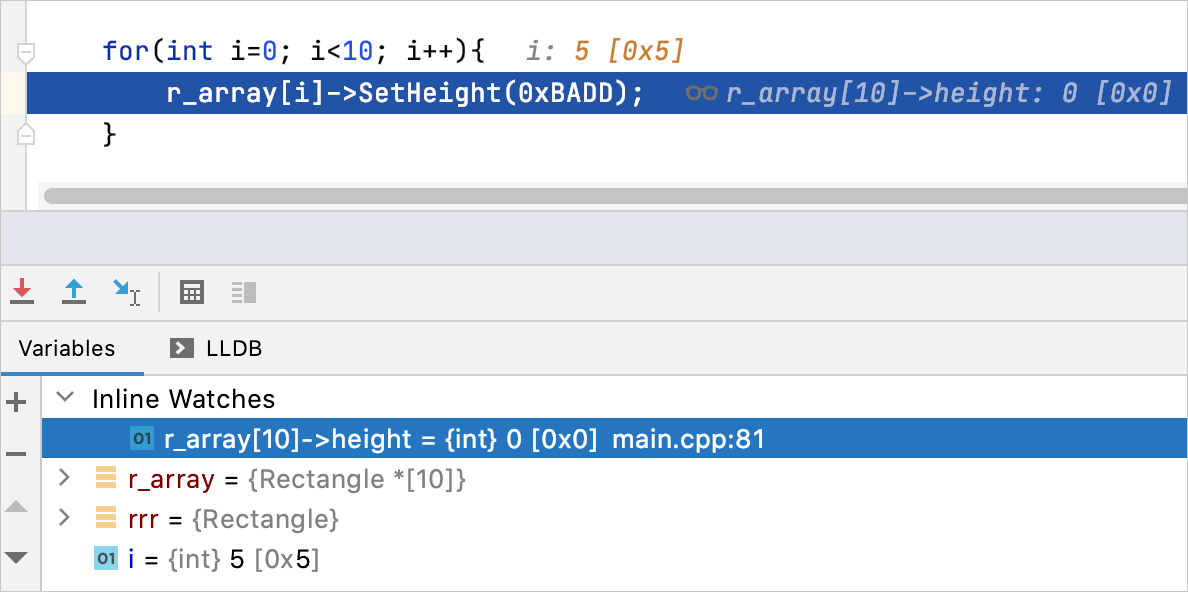Collapse the Inline Watches node

64,398
